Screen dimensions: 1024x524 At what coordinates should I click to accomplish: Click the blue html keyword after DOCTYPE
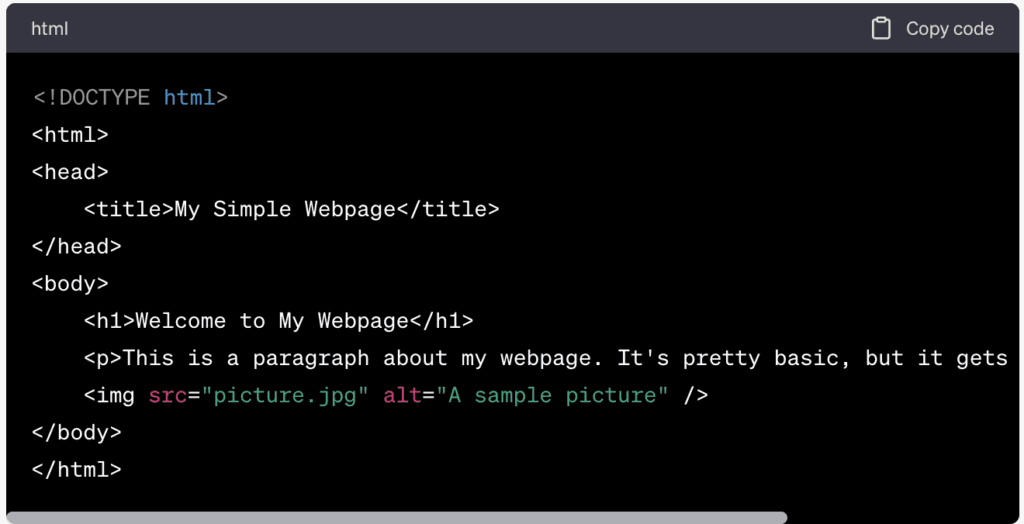189,98
